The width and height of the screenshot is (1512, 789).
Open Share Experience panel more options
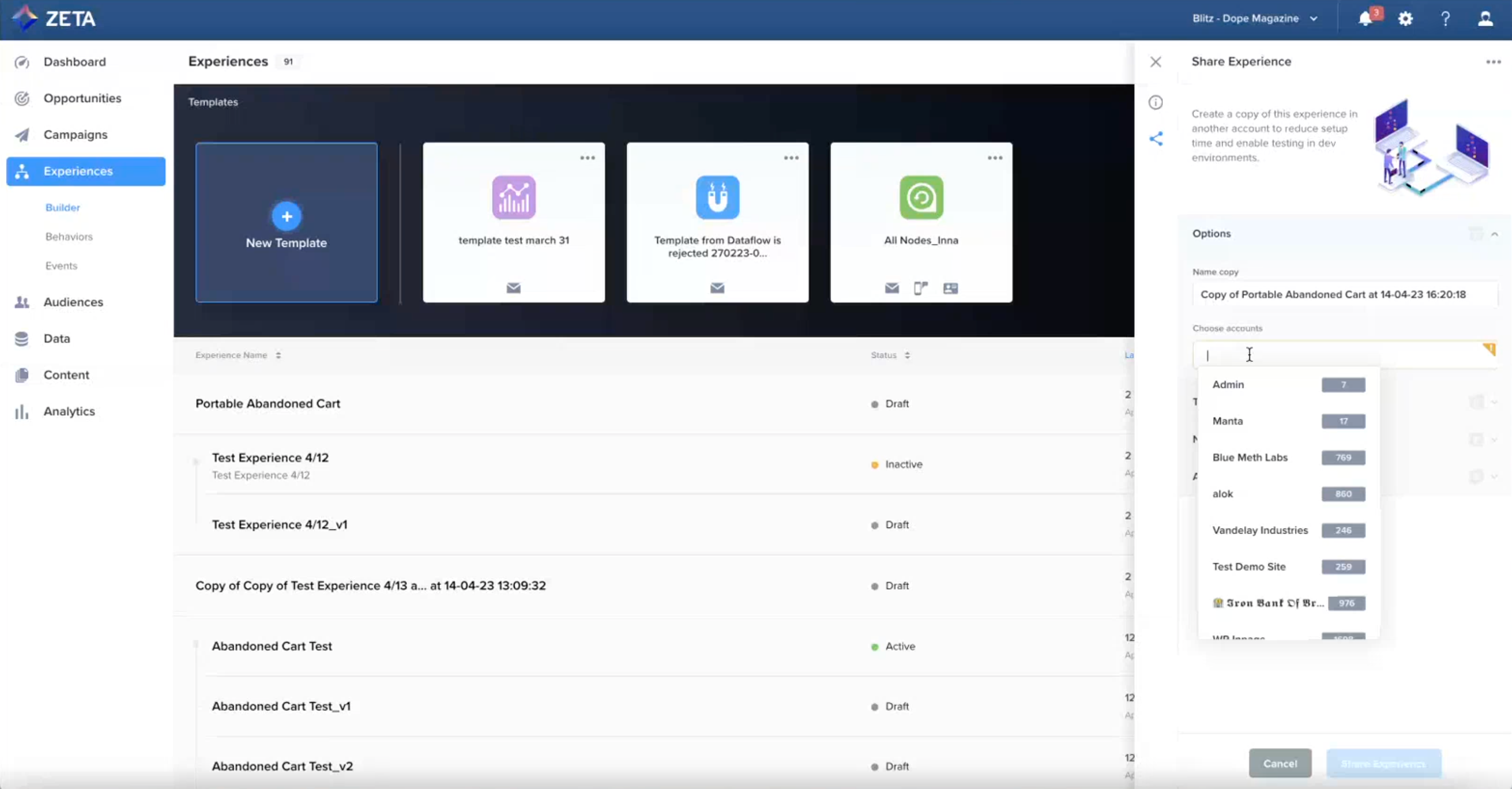tap(1493, 61)
